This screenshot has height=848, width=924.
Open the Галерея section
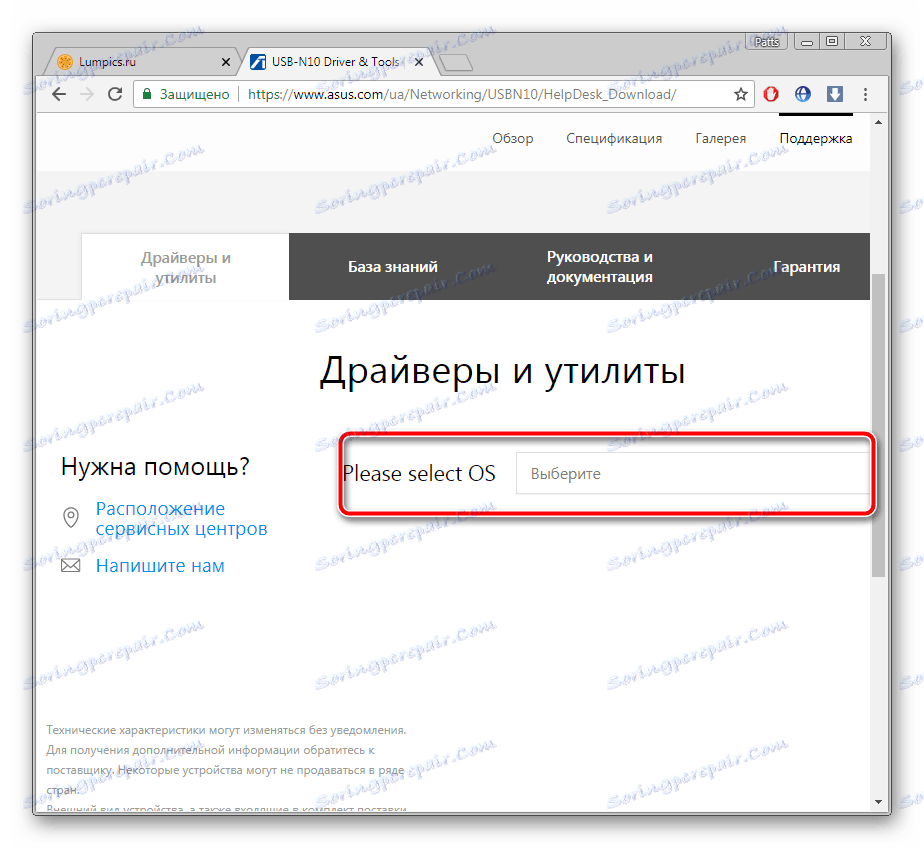point(721,138)
